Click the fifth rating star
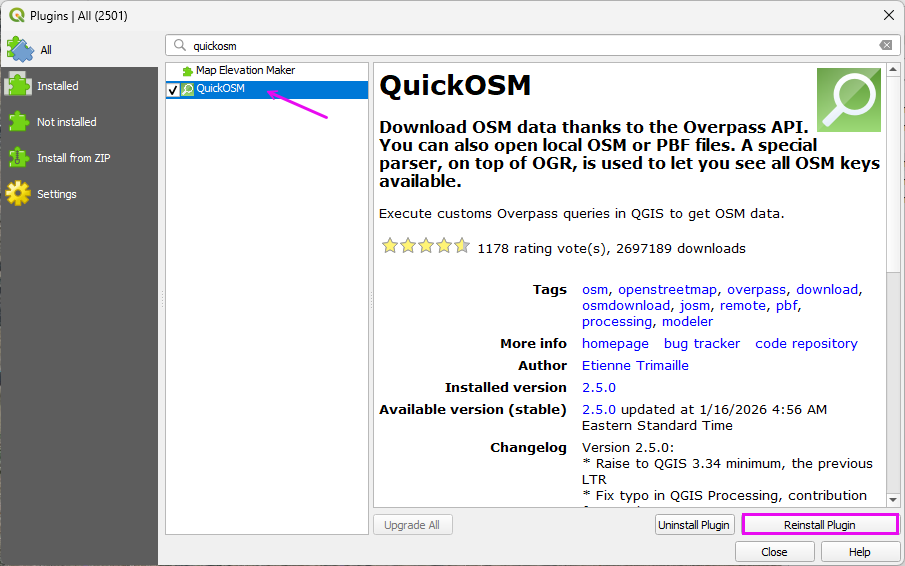Viewport: 905px width, 566px height. point(461,246)
